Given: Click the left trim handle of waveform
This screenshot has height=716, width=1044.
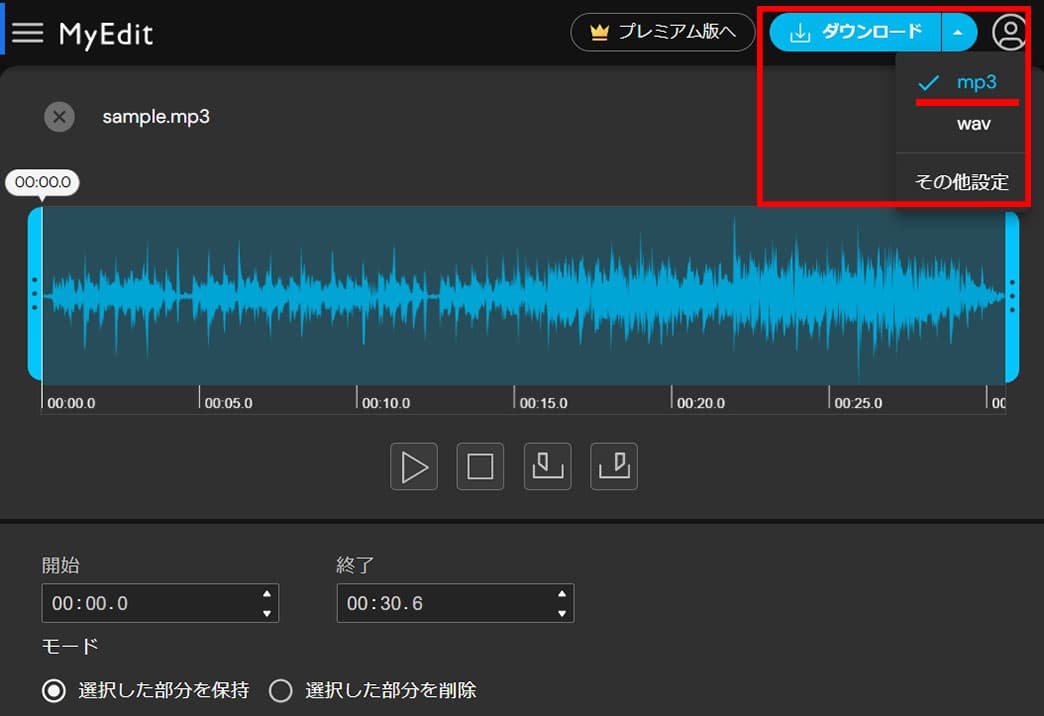Looking at the screenshot, I should point(35,294).
